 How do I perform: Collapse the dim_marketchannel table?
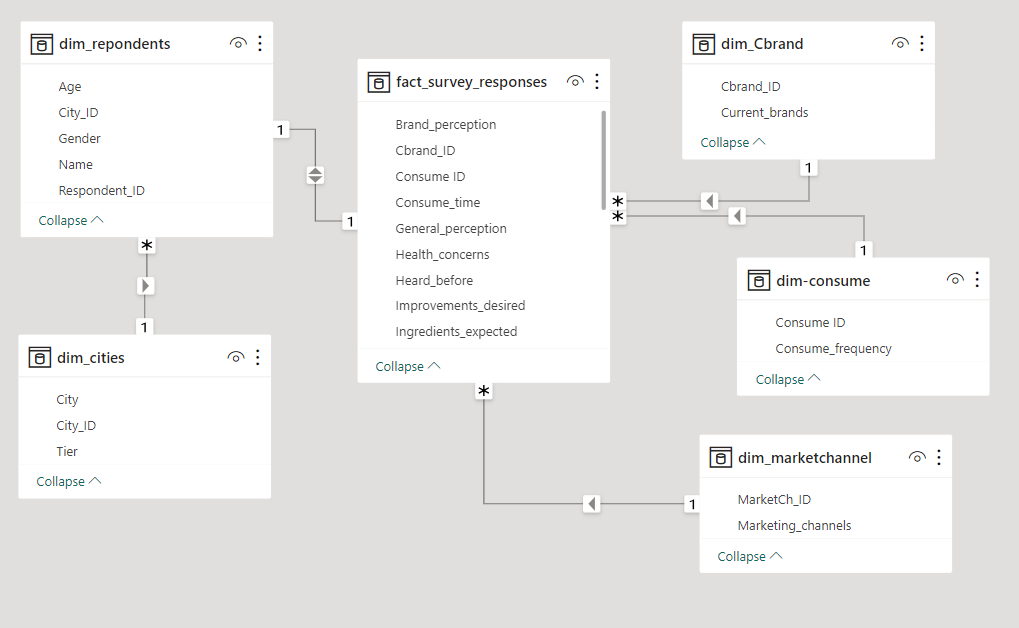pyautogui.click(x=747, y=556)
